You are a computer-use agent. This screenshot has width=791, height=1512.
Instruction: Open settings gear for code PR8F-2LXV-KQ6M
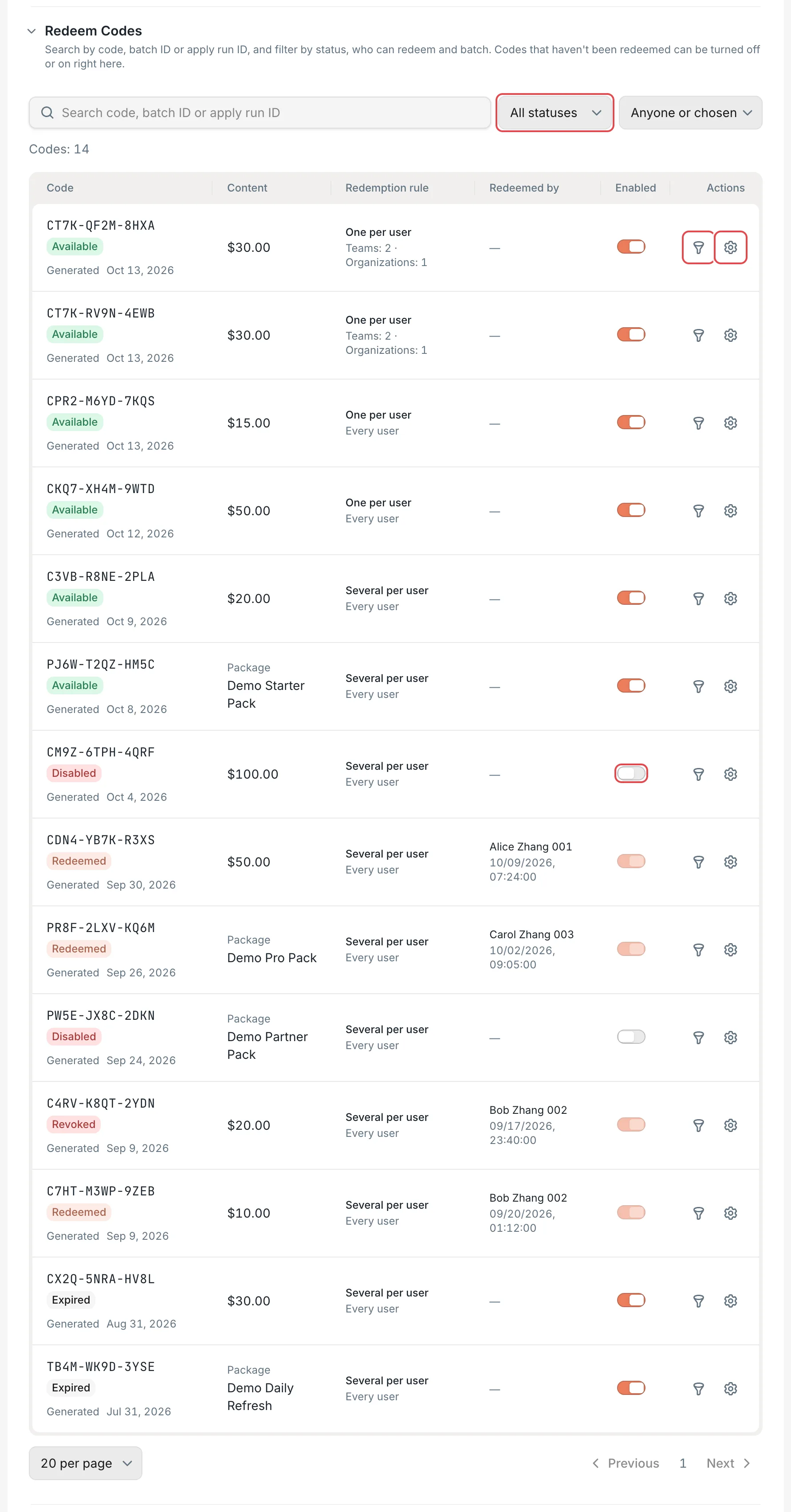tap(730, 949)
